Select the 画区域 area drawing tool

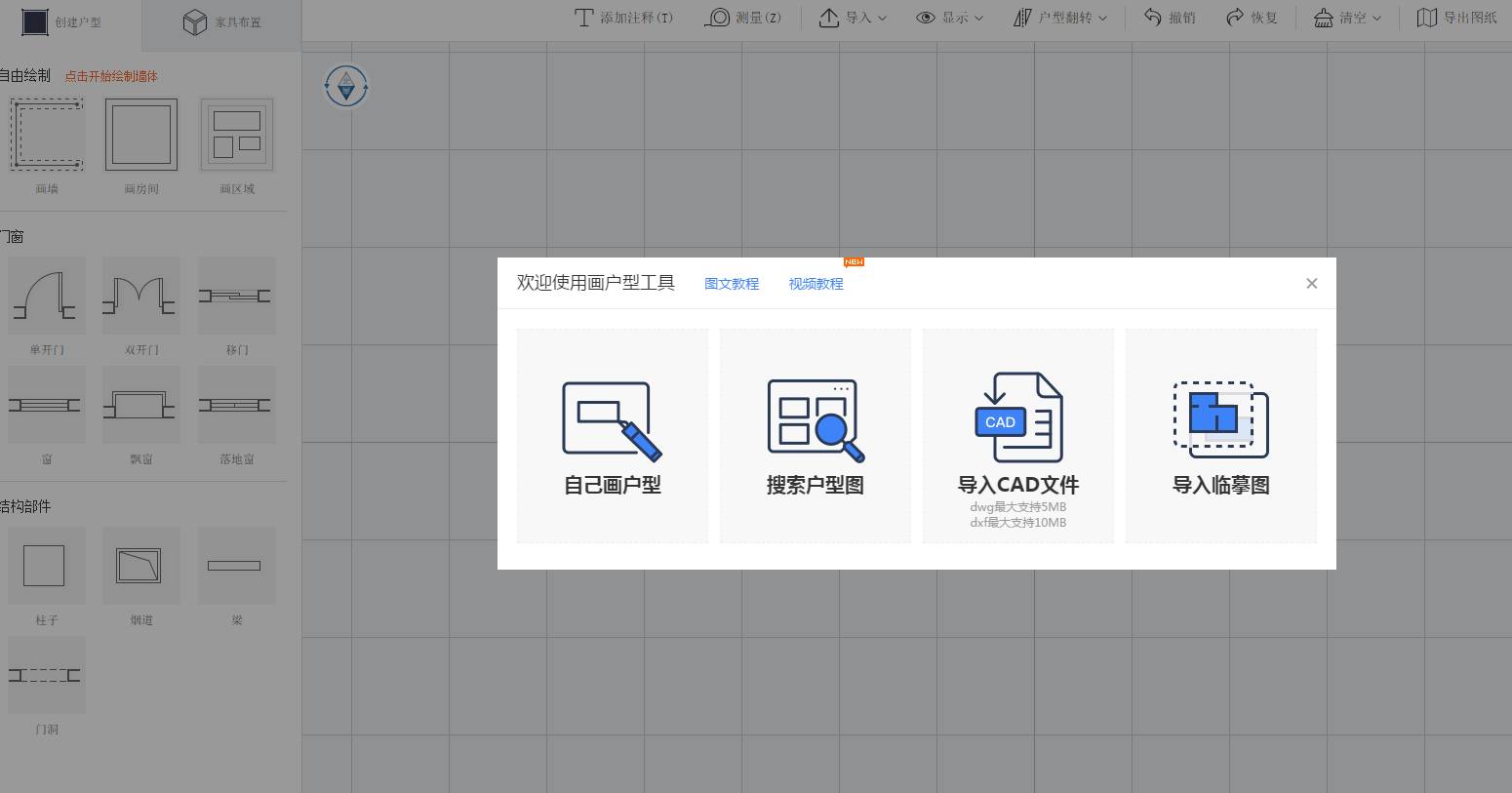coord(237,135)
